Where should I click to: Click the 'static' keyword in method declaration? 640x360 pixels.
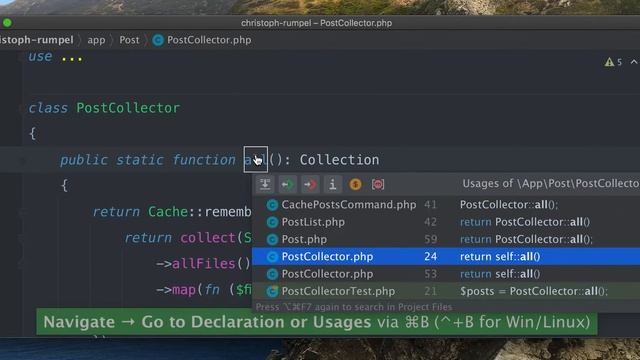(x=140, y=160)
